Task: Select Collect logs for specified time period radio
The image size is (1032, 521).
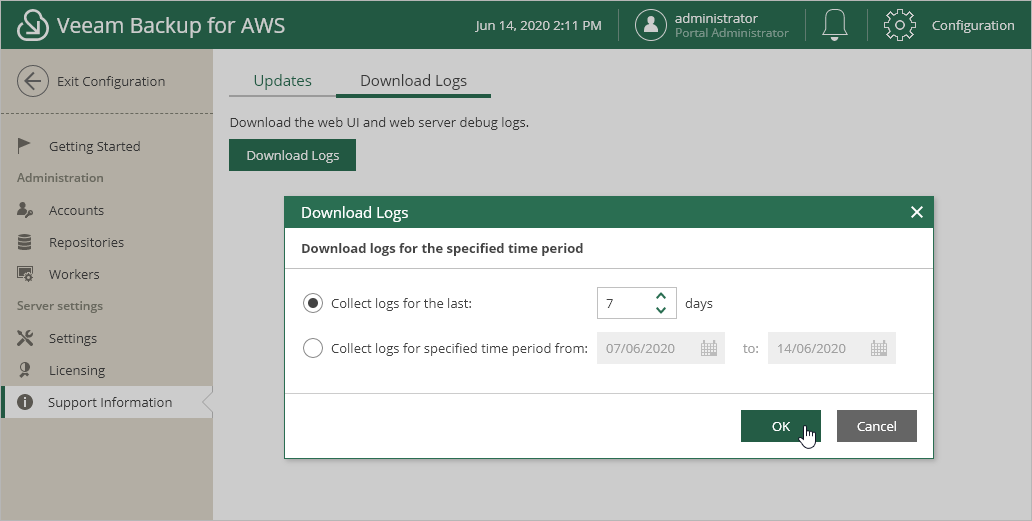Action: 313,348
